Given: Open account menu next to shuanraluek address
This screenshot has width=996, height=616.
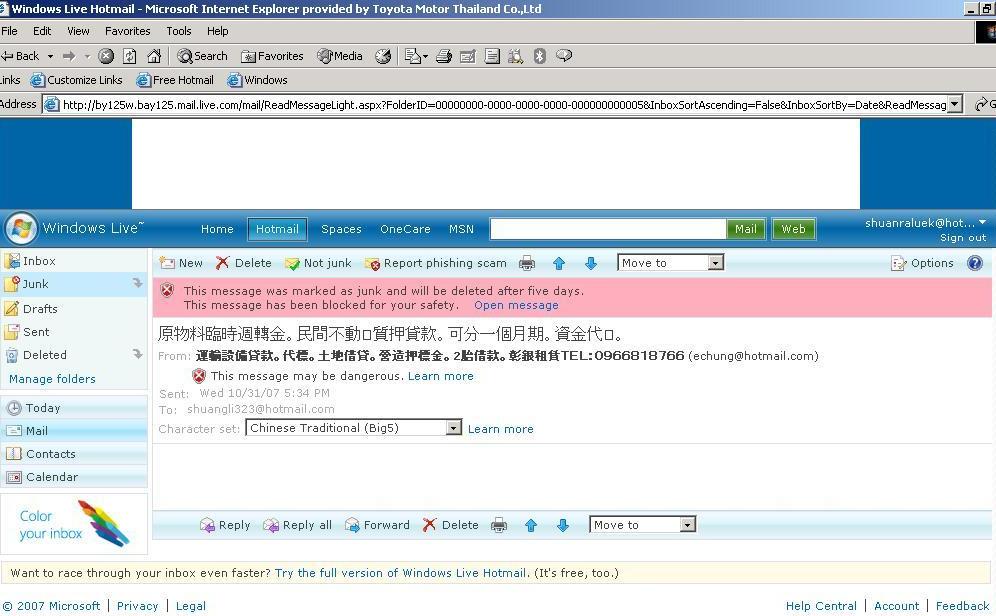Looking at the screenshot, I should pyautogui.click(x=982, y=223).
